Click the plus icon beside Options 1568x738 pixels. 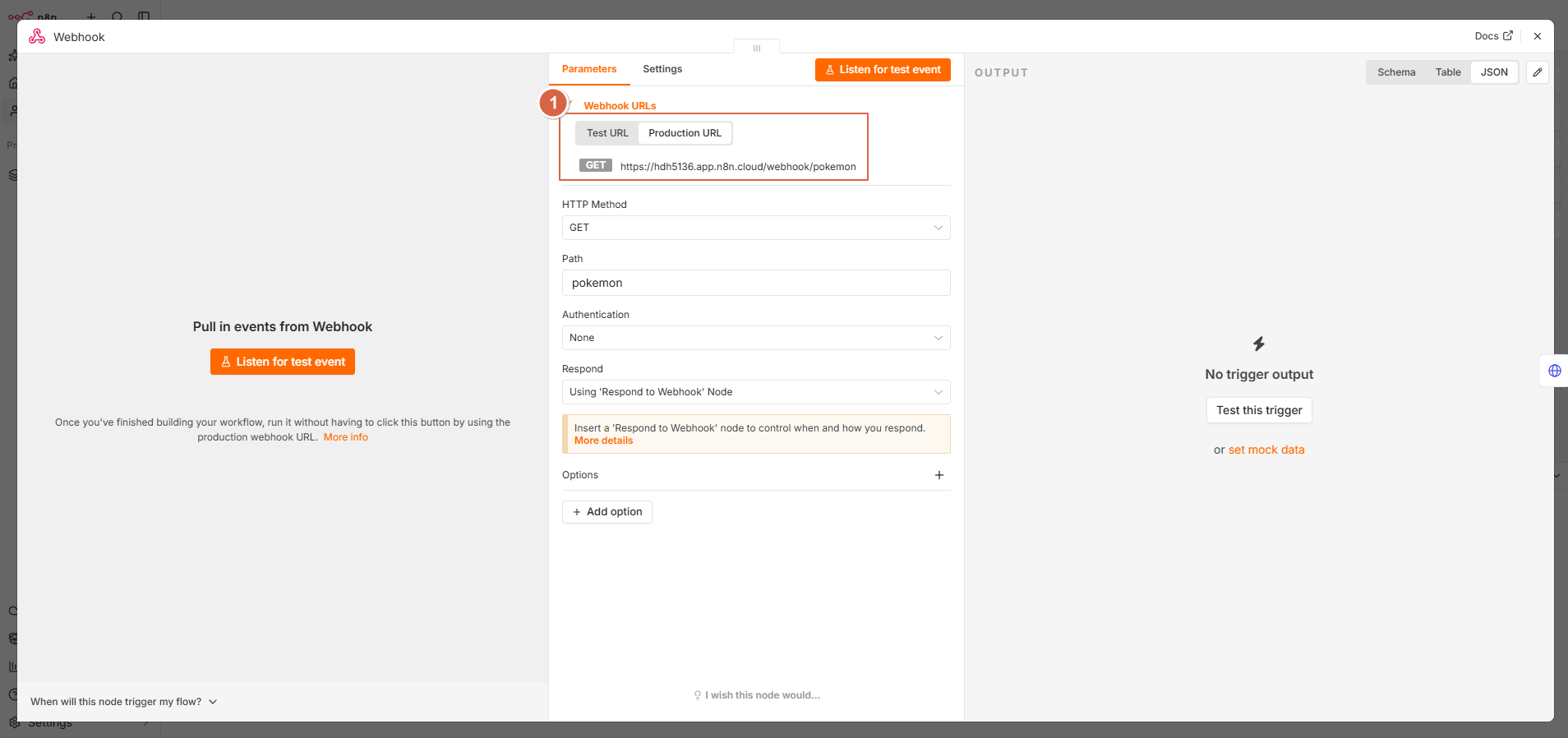click(939, 475)
